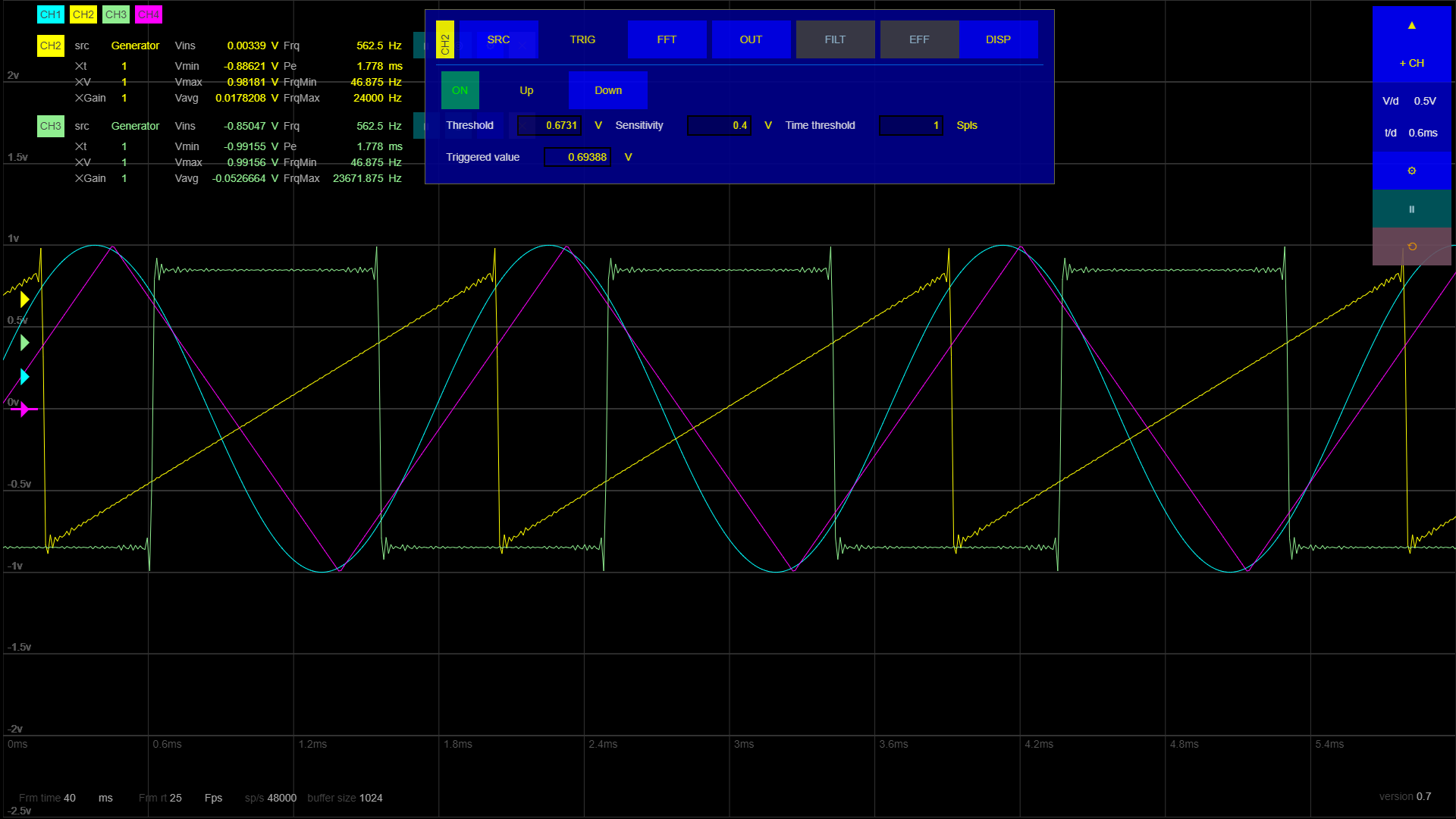1456x819 pixels.
Task: Toggle CH4 magenta channel at top
Action: pos(148,14)
